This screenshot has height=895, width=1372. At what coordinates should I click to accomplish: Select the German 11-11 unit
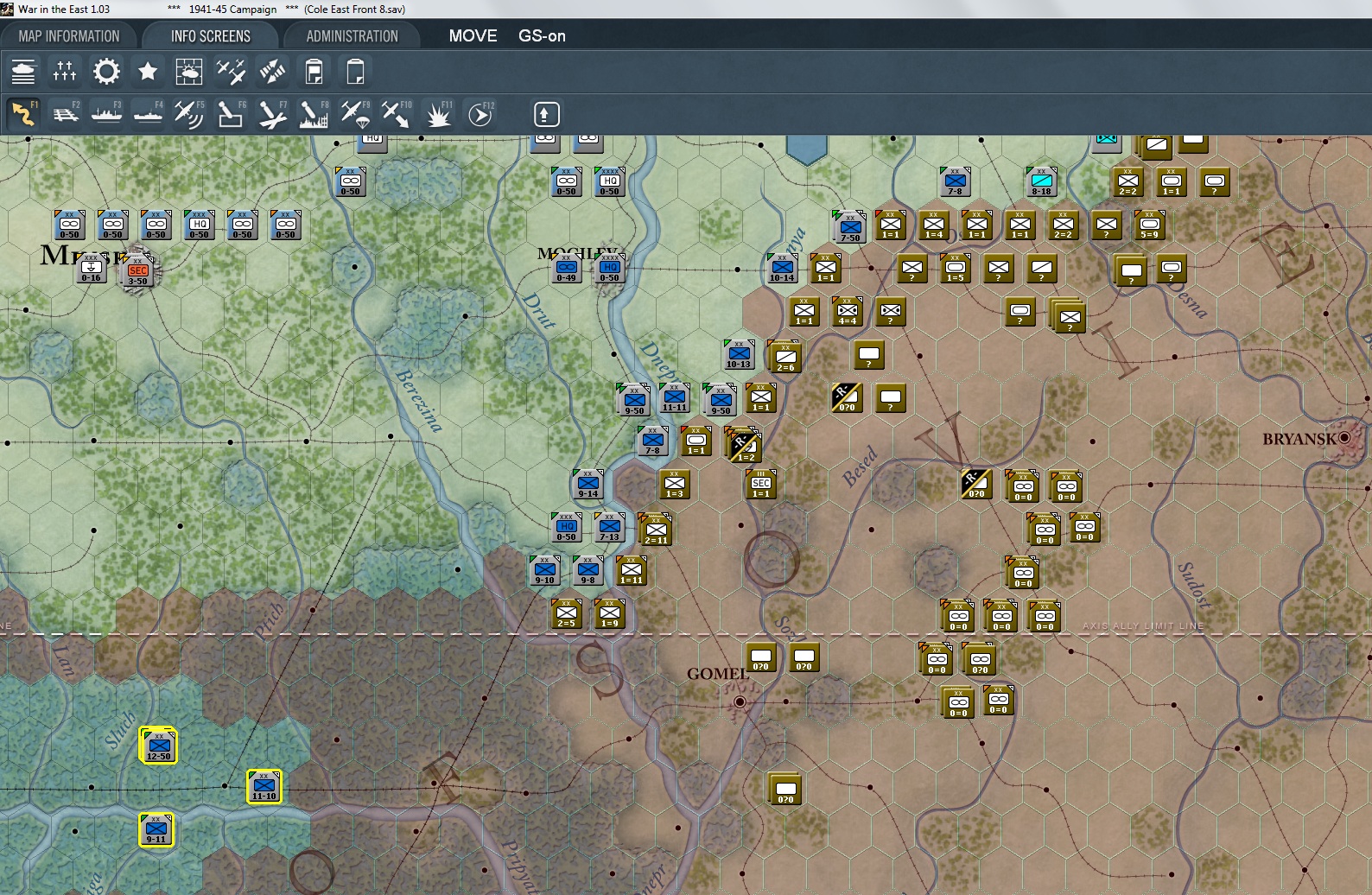pos(675,397)
